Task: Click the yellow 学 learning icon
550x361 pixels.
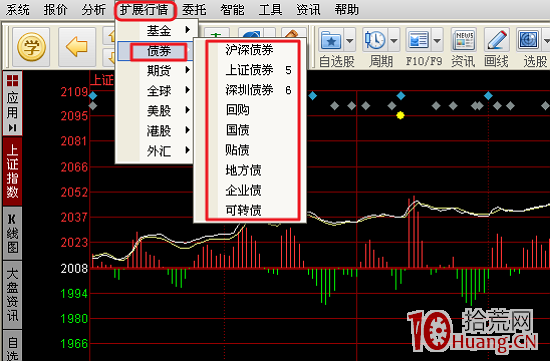Action: [x=31, y=47]
